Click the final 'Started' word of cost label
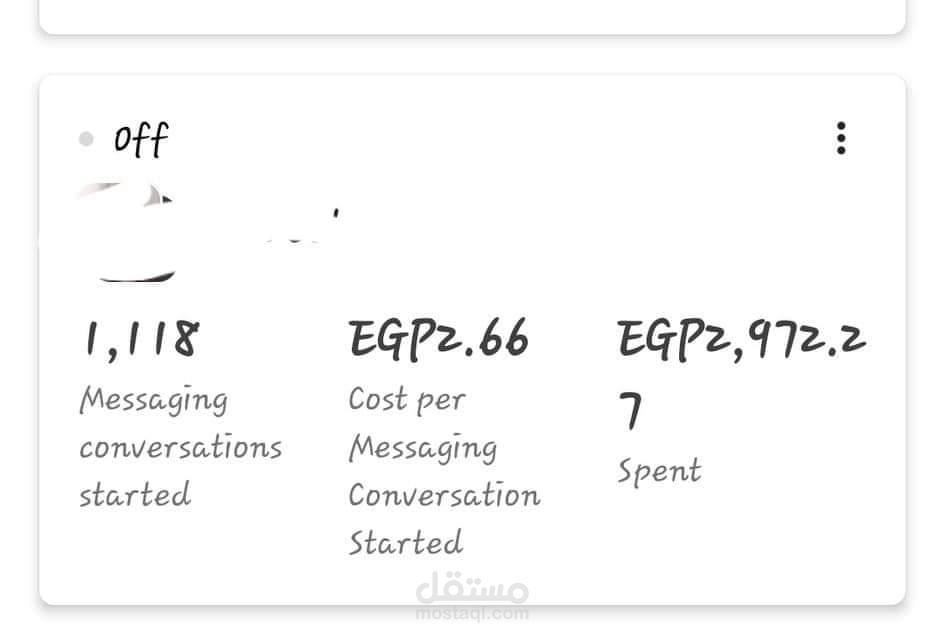Image resolution: width=945 pixels, height=636 pixels. [x=406, y=542]
